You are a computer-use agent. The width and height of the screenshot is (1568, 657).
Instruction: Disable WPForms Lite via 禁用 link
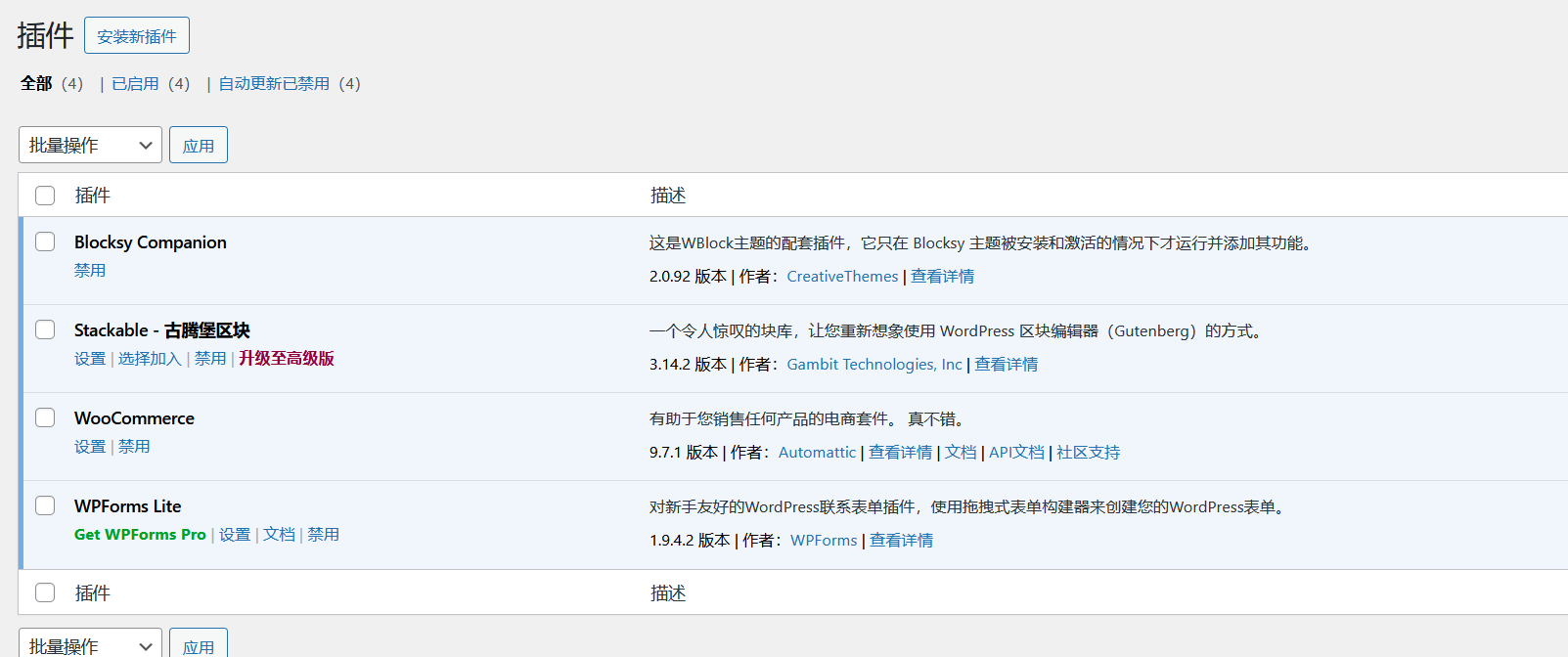pos(323,535)
